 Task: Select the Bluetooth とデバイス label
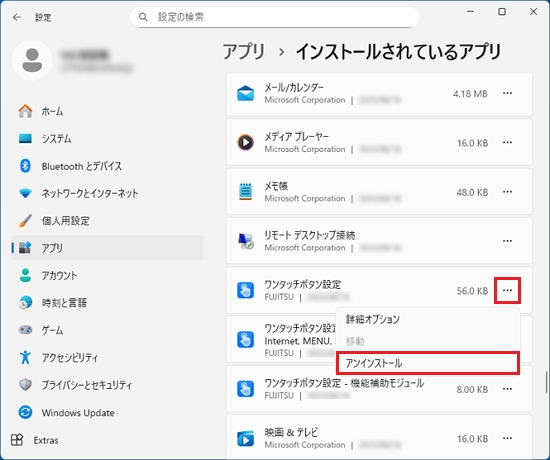tap(82, 166)
